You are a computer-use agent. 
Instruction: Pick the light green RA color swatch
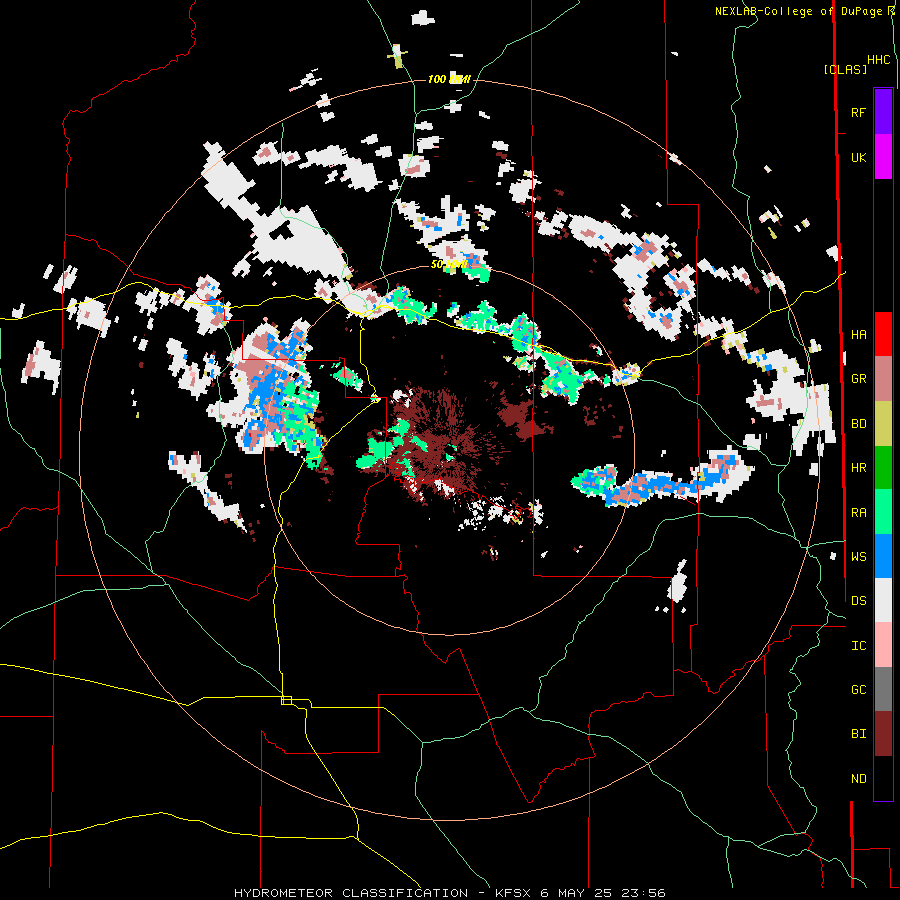(883, 512)
